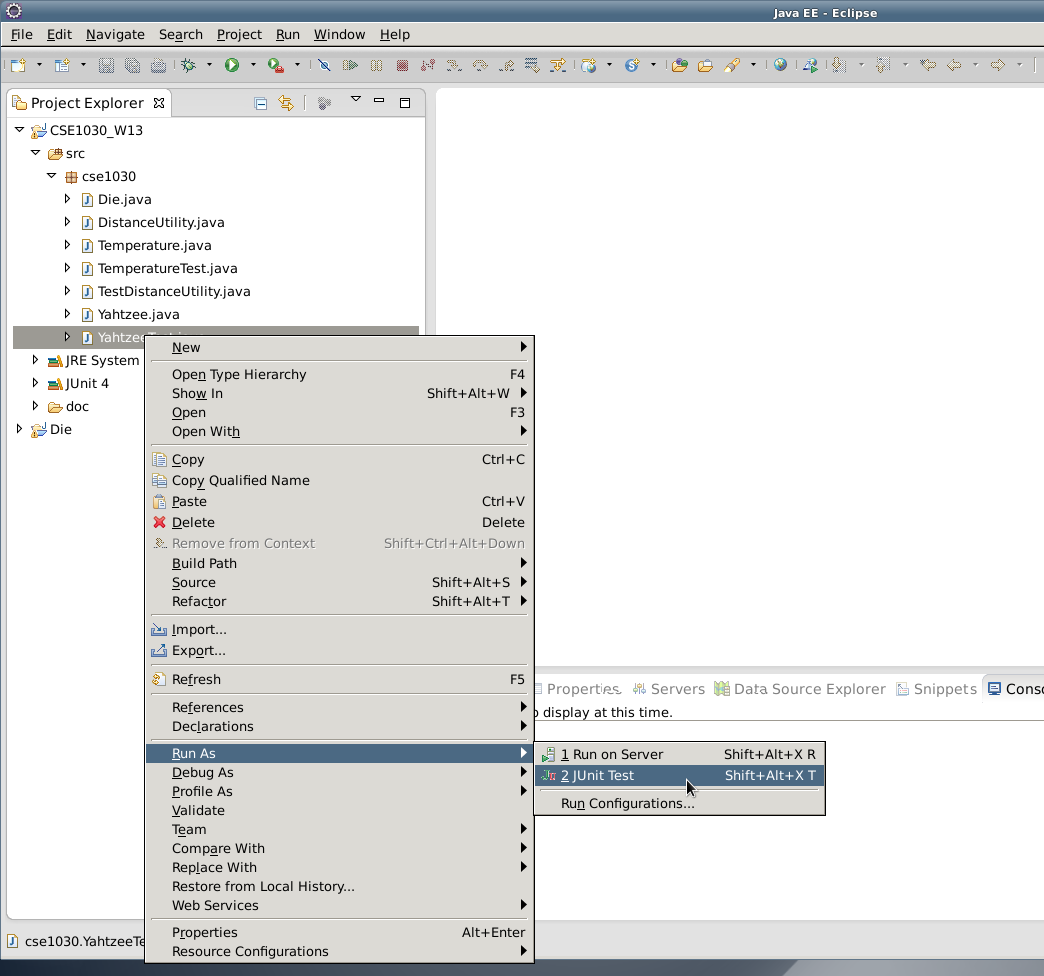
Task: Click the Skip All Breakpoints icon
Action: tap(324, 65)
